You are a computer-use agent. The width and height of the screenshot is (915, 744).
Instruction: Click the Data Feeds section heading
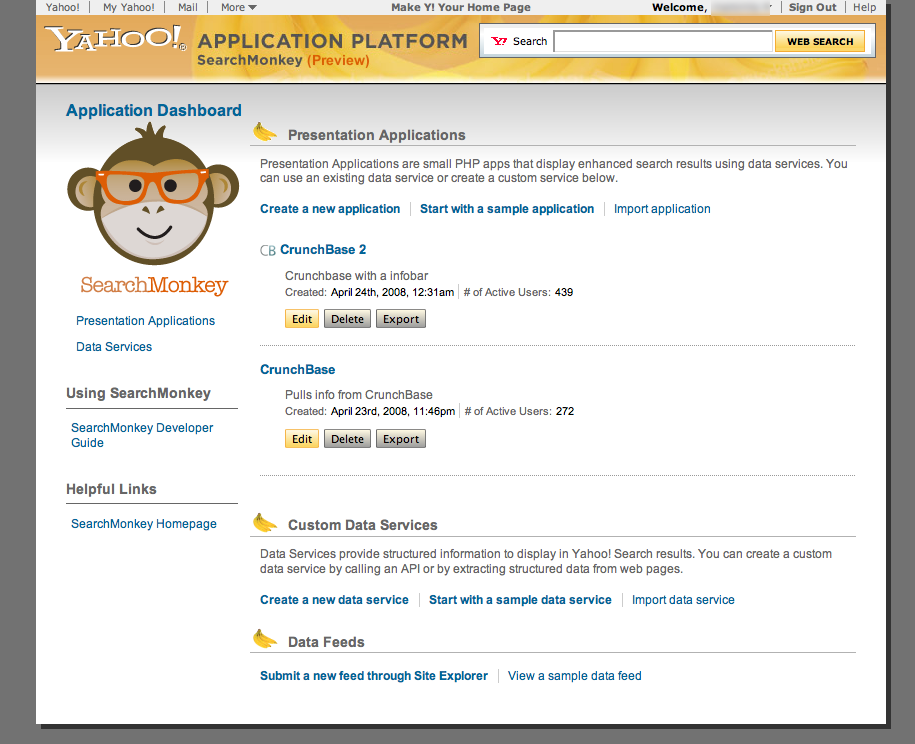(326, 642)
